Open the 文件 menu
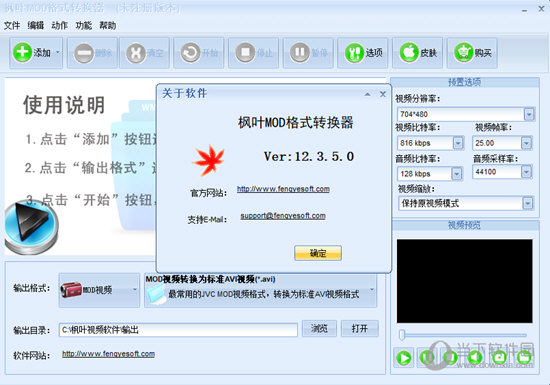 12,26
